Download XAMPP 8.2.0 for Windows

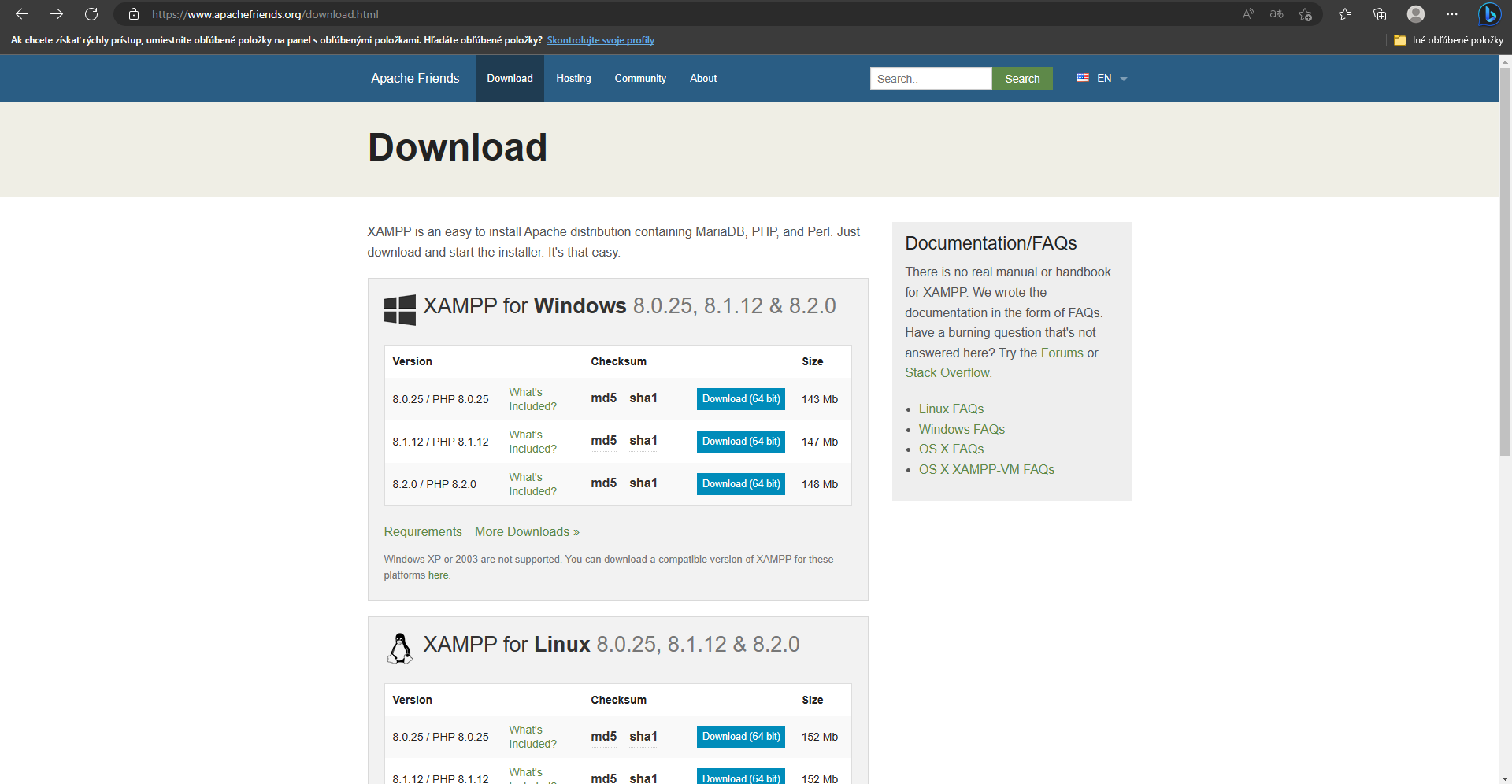(x=740, y=484)
